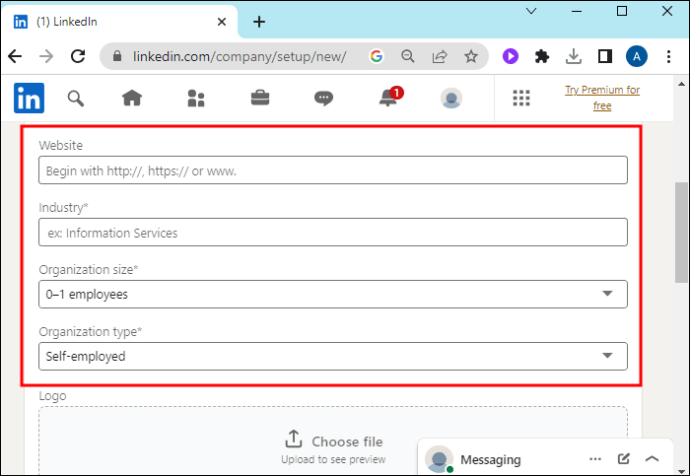The width and height of the screenshot is (690, 476).
Task: Open Notifications bell icon
Action: point(388,98)
